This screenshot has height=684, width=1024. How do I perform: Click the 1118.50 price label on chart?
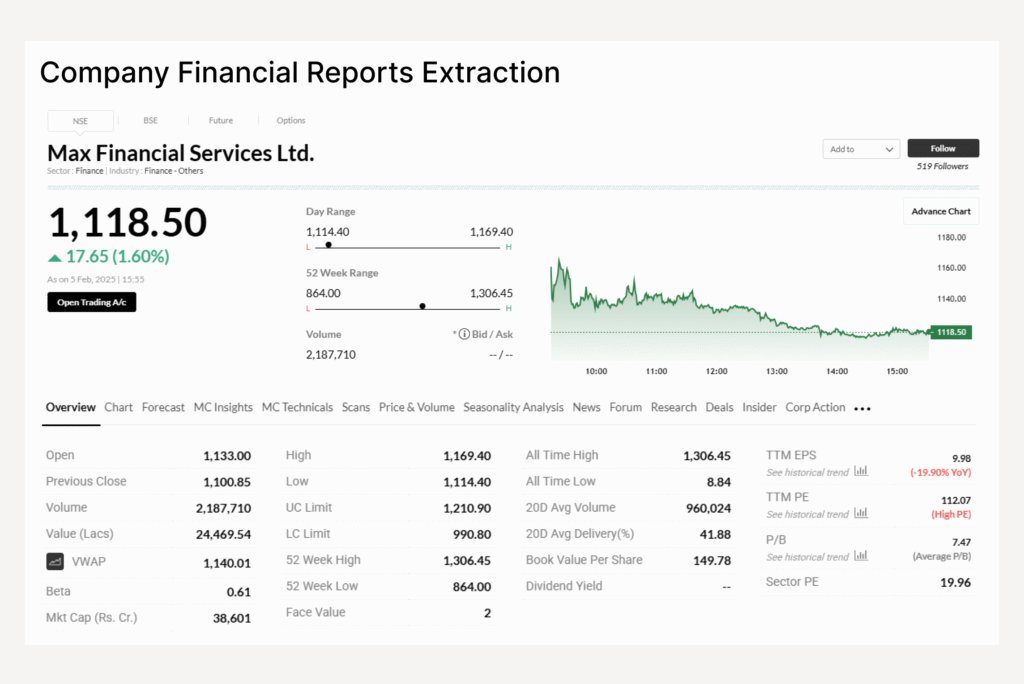(950, 332)
